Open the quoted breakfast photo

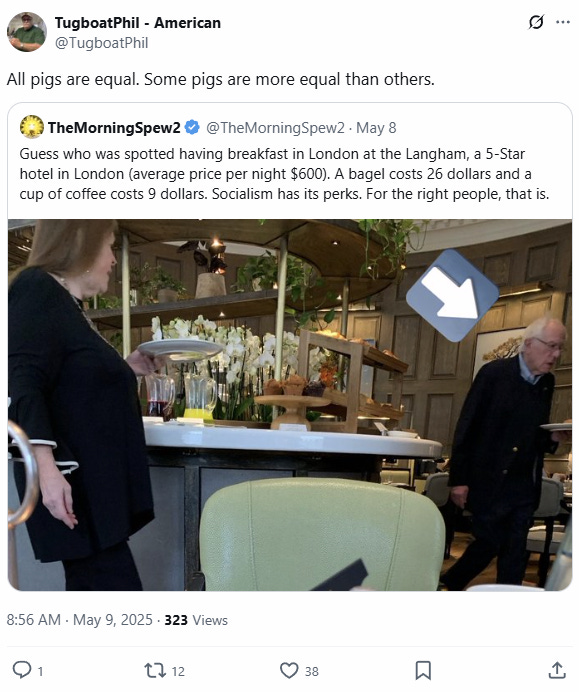coord(290,405)
